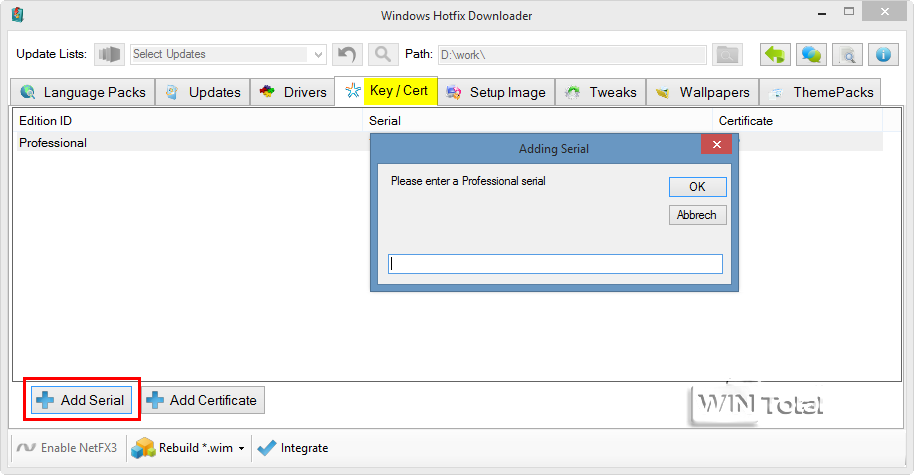Click the Certificate column header

(x=797, y=121)
